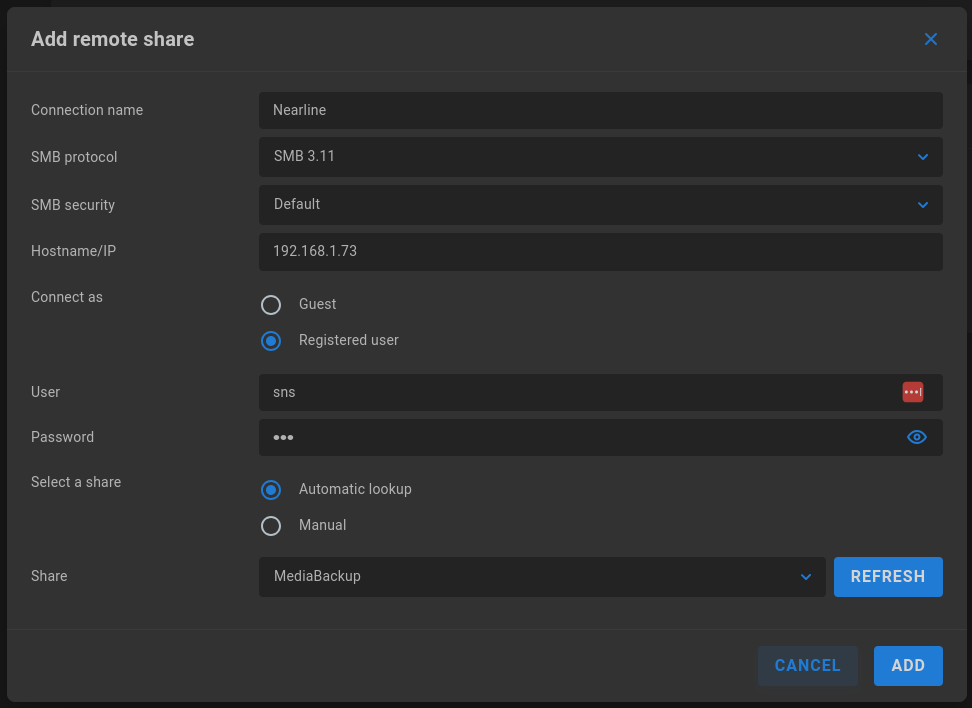
Task: Click the Connection name label
Action: pyautogui.click(x=87, y=110)
